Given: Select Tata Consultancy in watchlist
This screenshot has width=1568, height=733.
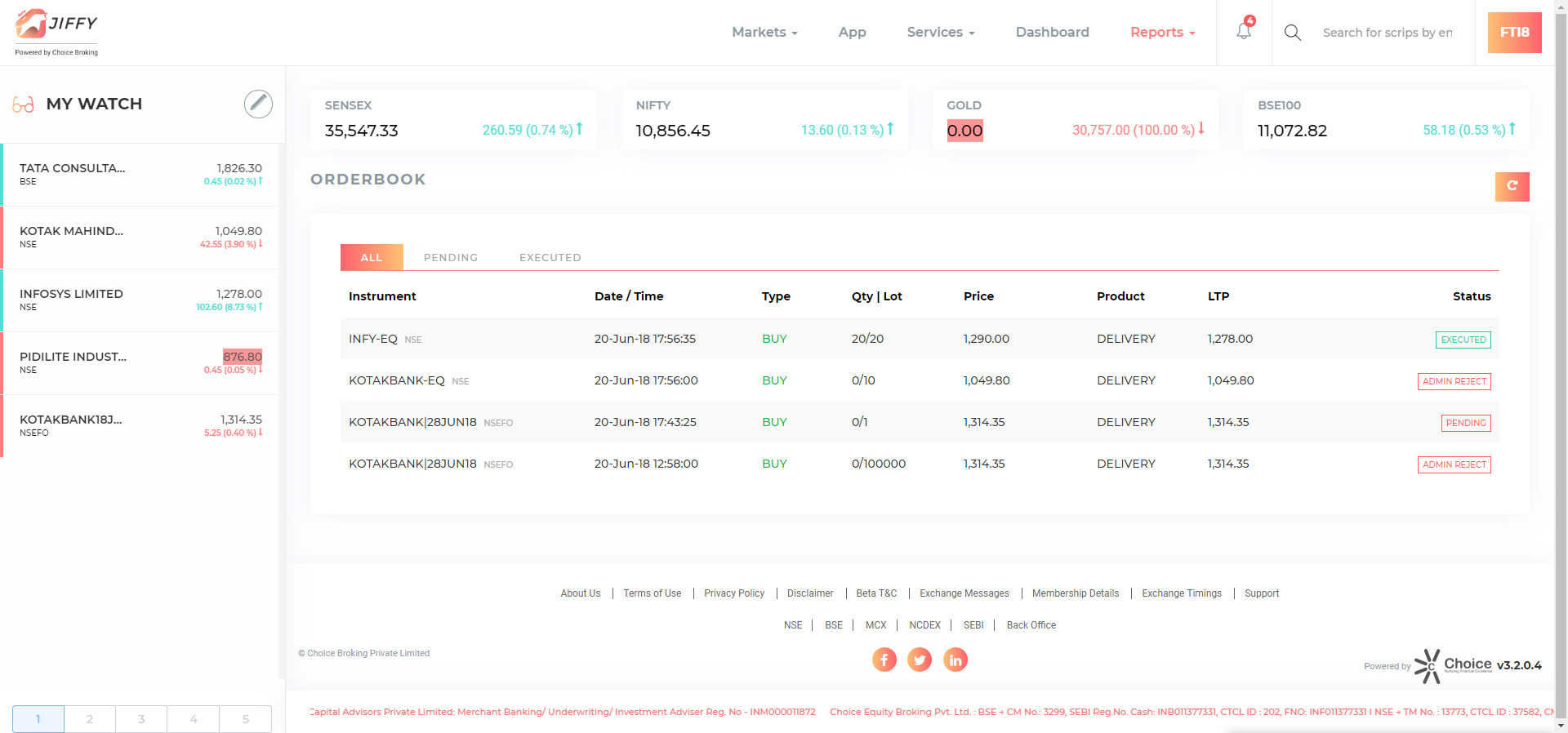Looking at the screenshot, I should [x=140, y=175].
